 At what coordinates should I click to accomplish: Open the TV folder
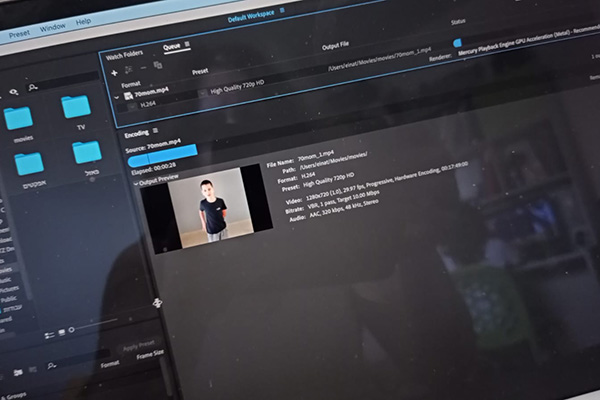tap(76, 106)
